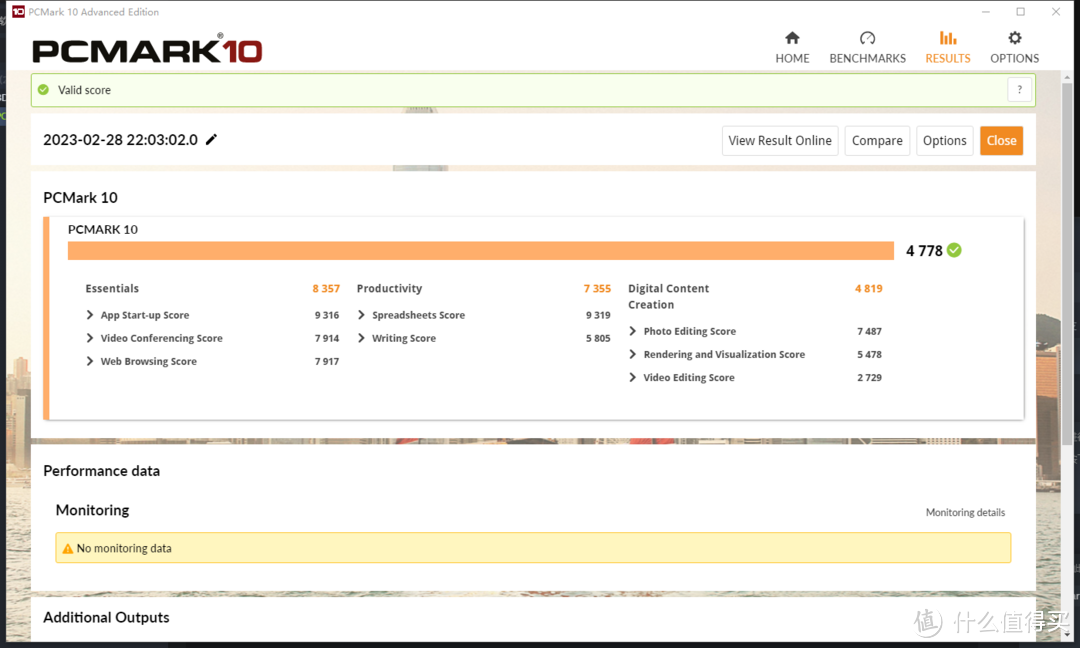Click the orange PCMark 10 score bar
1080x648 pixels.
[481, 251]
